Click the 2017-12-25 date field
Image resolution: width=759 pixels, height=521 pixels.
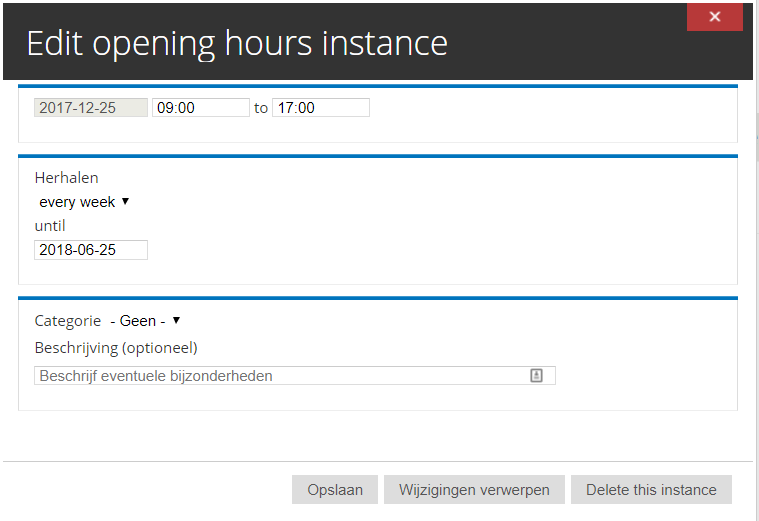(x=91, y=108)
